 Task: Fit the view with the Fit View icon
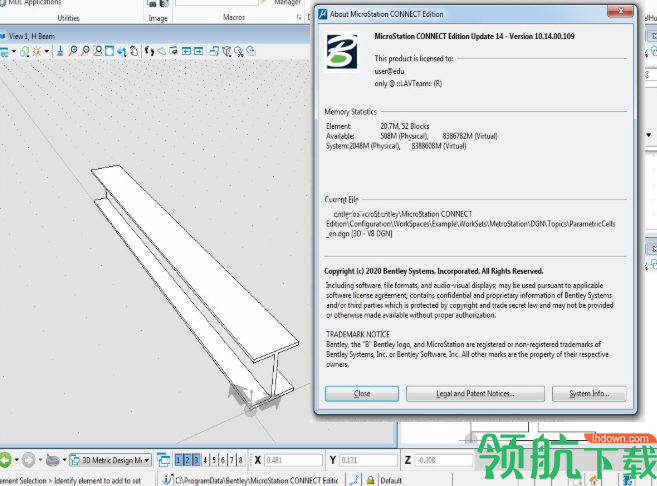109,51
